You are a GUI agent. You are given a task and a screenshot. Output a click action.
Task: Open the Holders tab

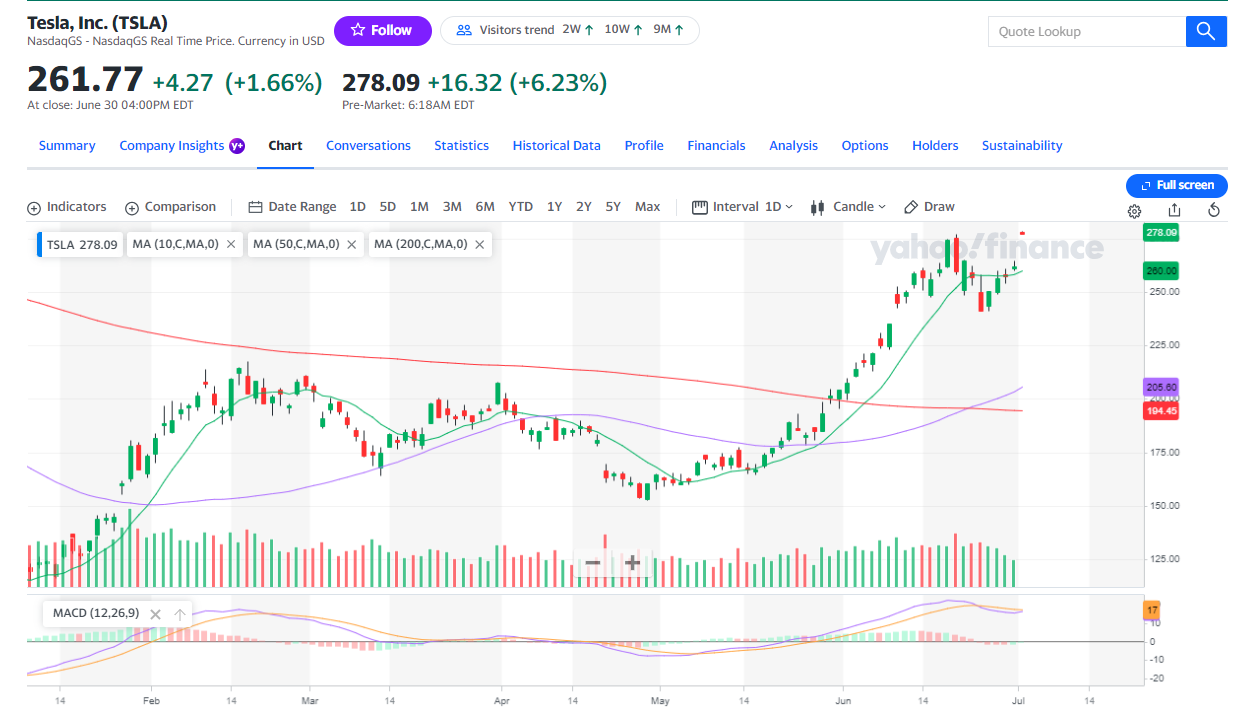[935, 146]
